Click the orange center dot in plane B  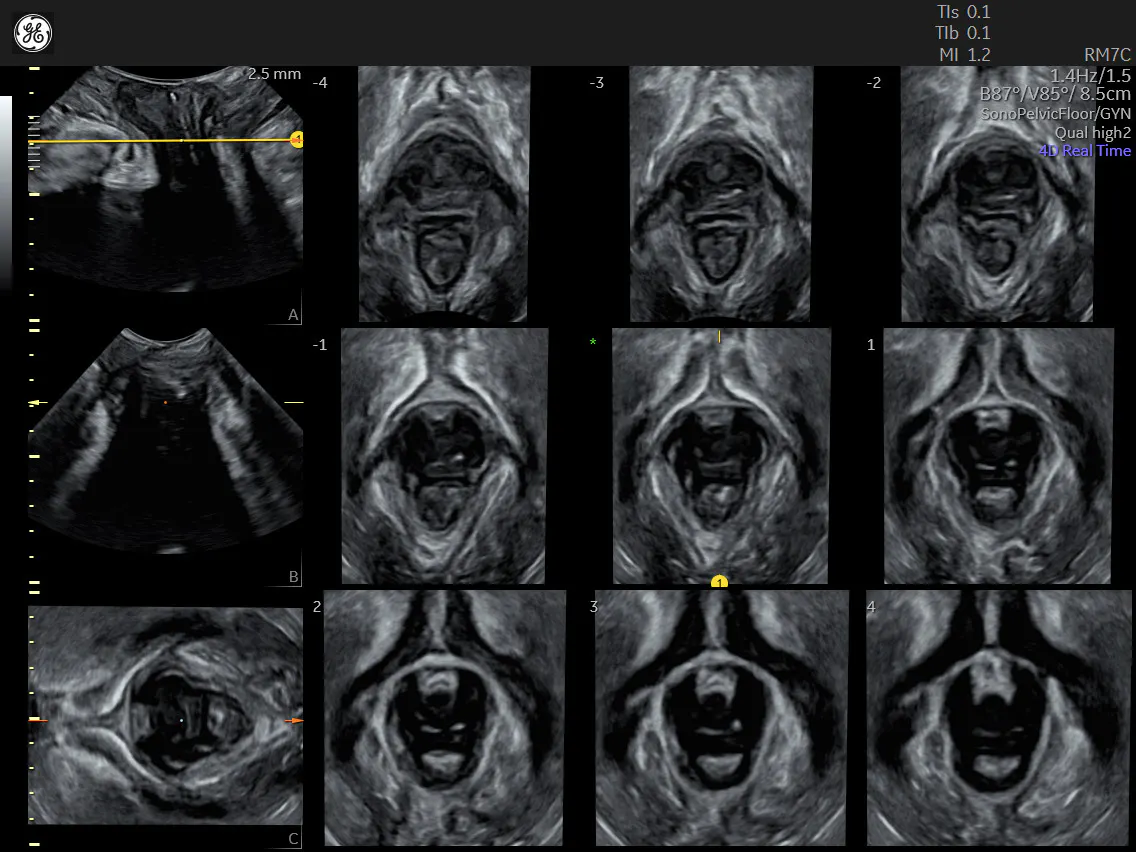click(x=166, y=401)
